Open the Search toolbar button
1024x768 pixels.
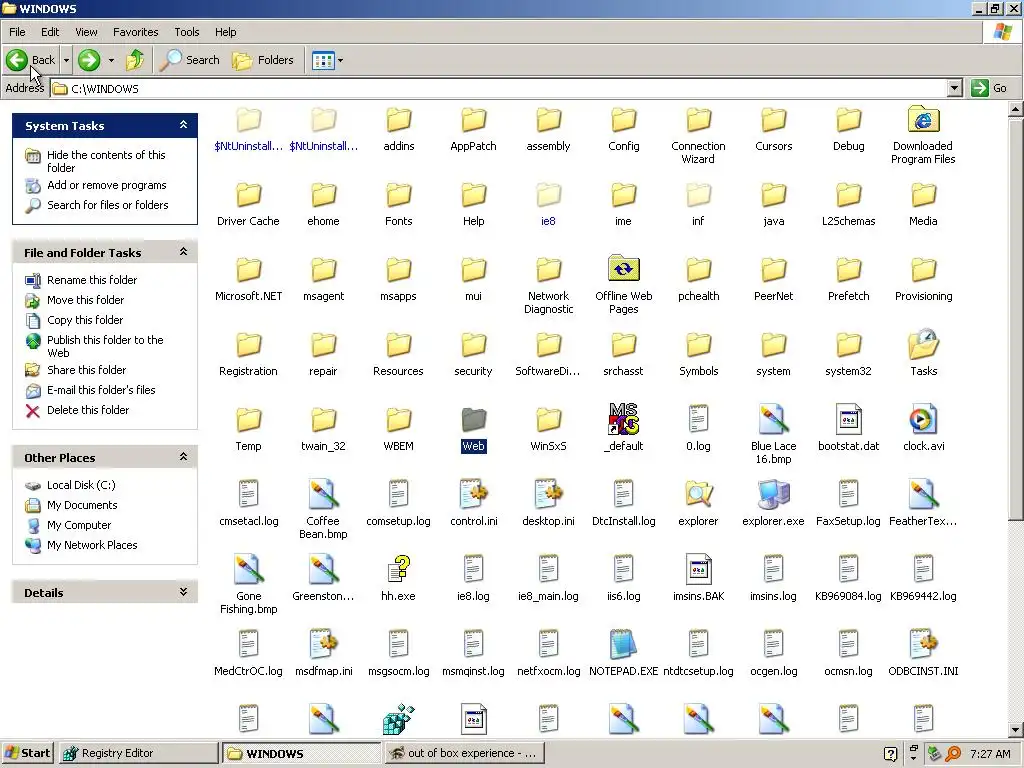[190, 60]
